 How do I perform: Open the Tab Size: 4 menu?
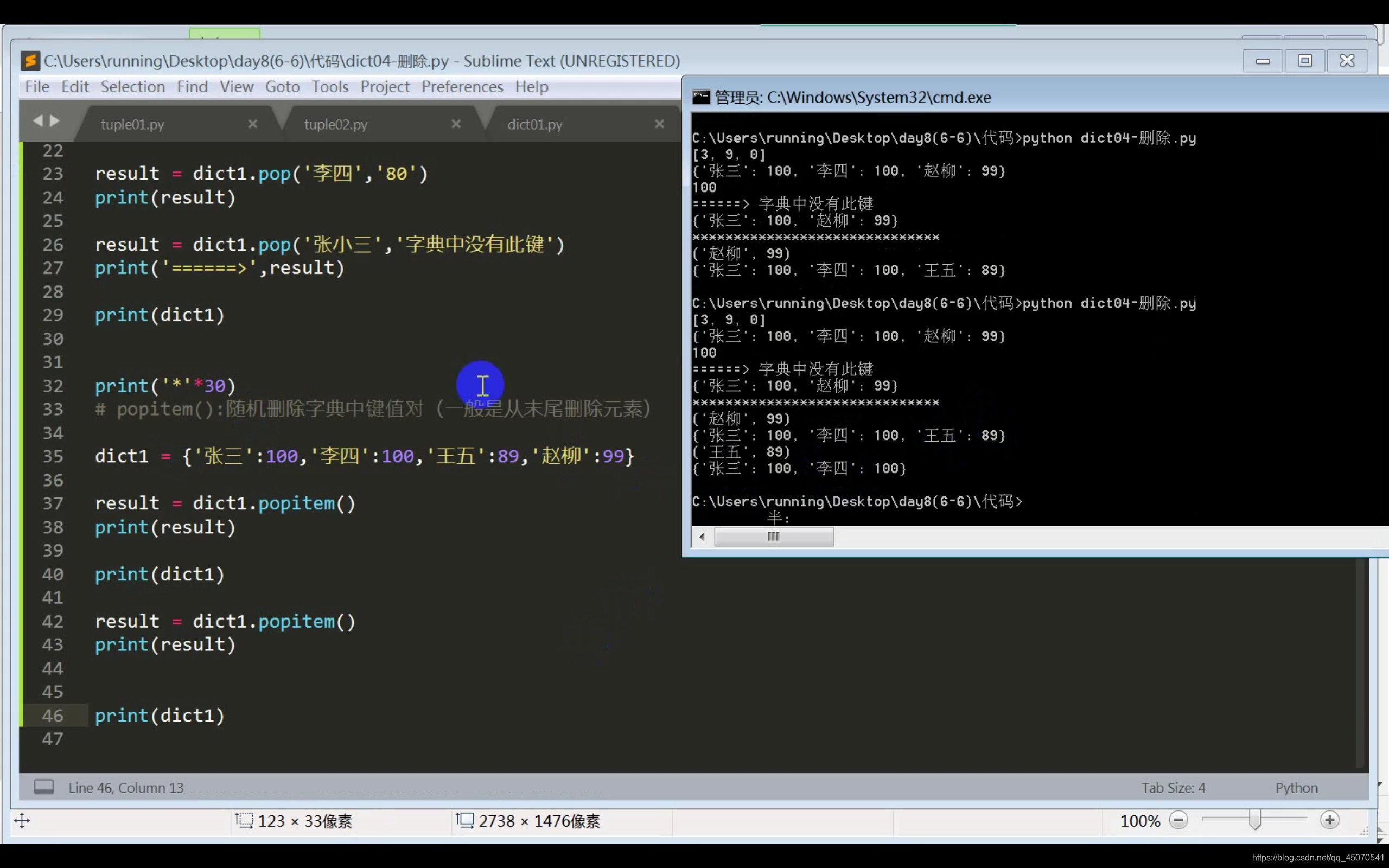[1173, 788]
